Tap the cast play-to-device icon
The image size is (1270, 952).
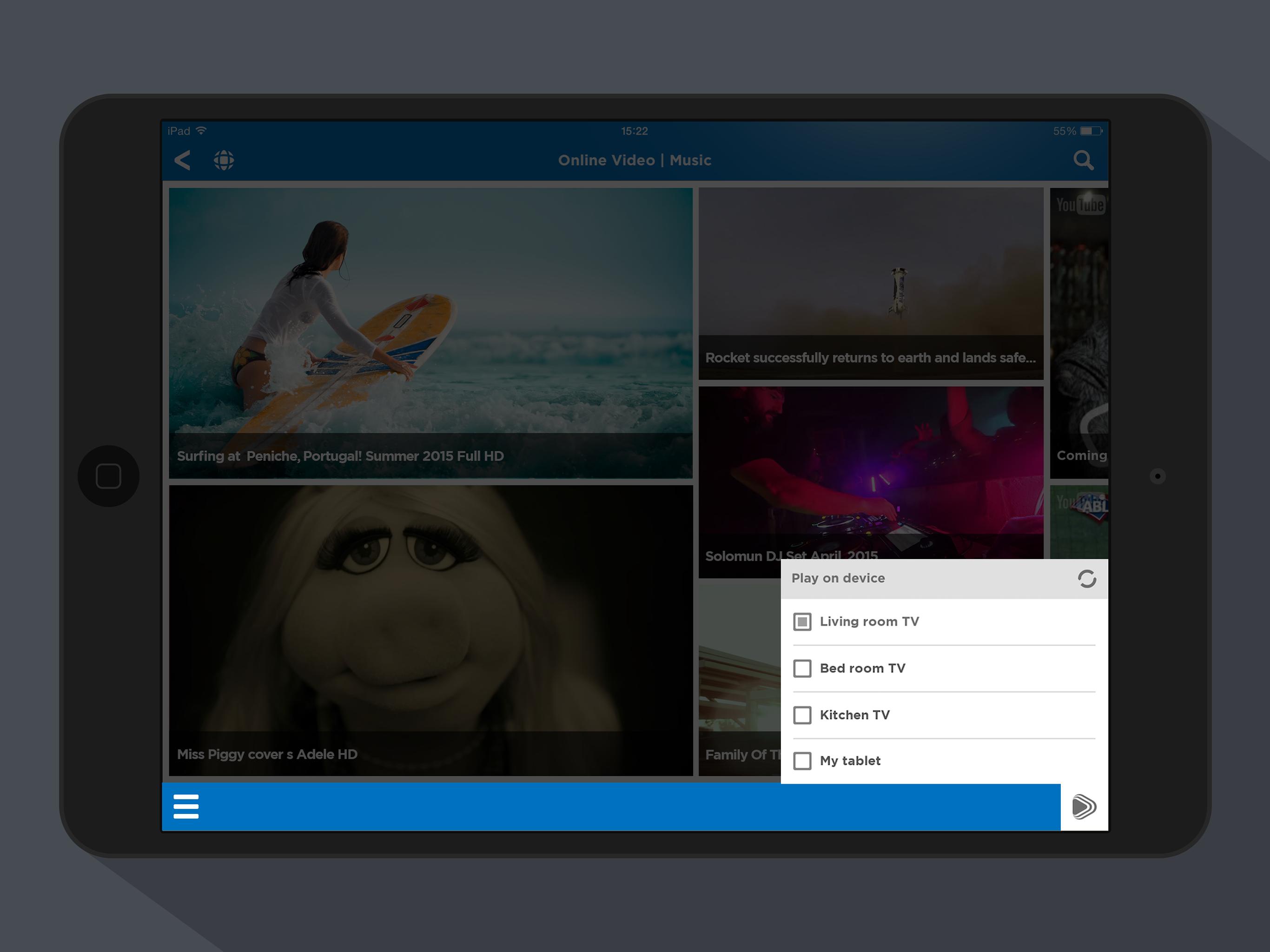click(1084, 806)
